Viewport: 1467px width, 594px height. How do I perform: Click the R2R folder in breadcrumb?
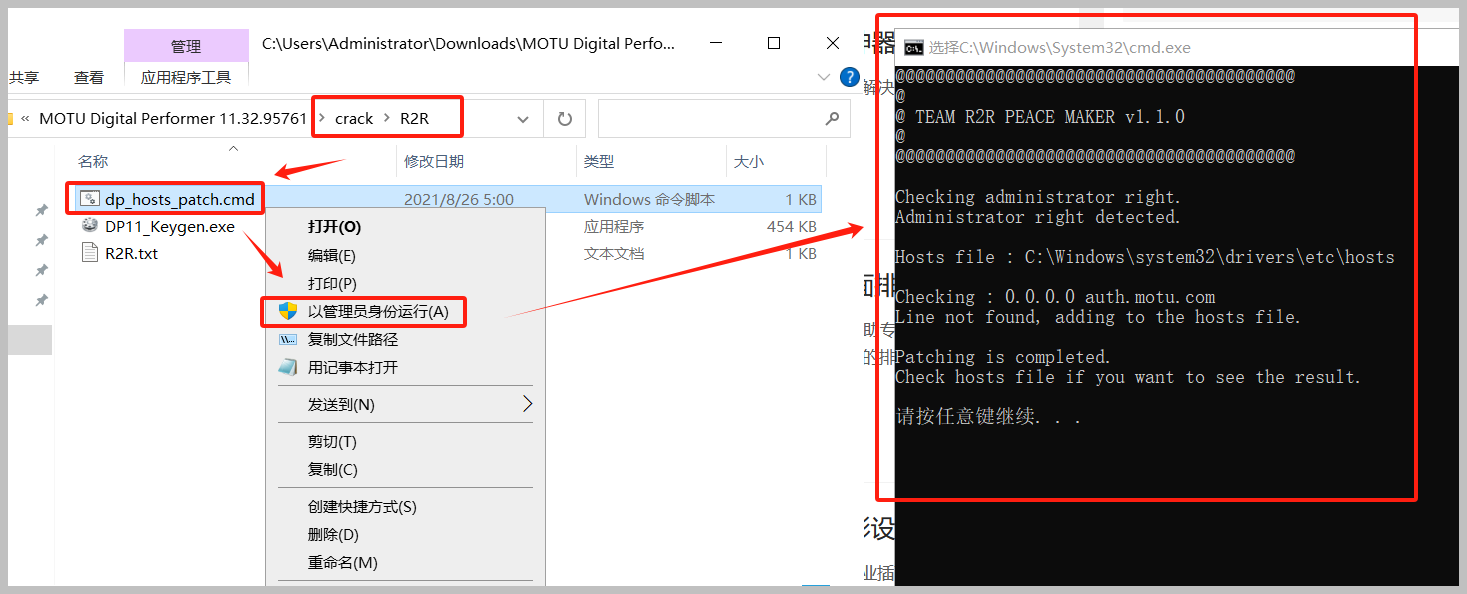pyautogui.click(x=414, y=118)
